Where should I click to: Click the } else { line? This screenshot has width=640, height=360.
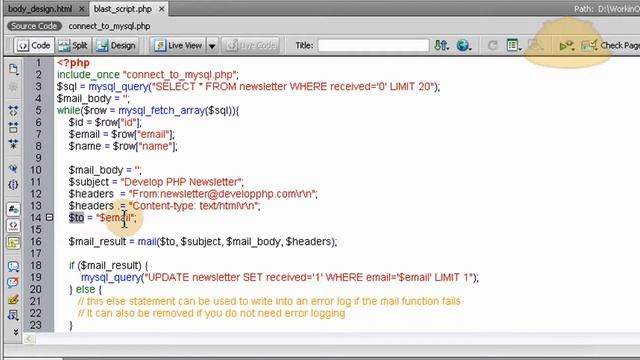[85, 289]
